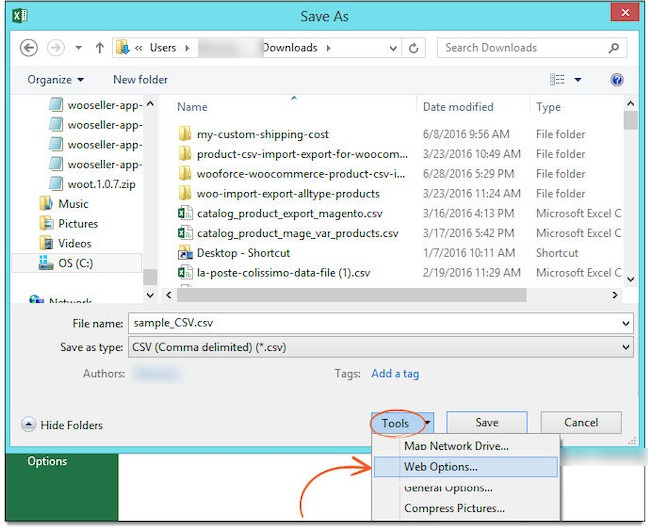Choose Compress Pictures menu item
The image size is (650, 531).
click(x=466, y=509)
